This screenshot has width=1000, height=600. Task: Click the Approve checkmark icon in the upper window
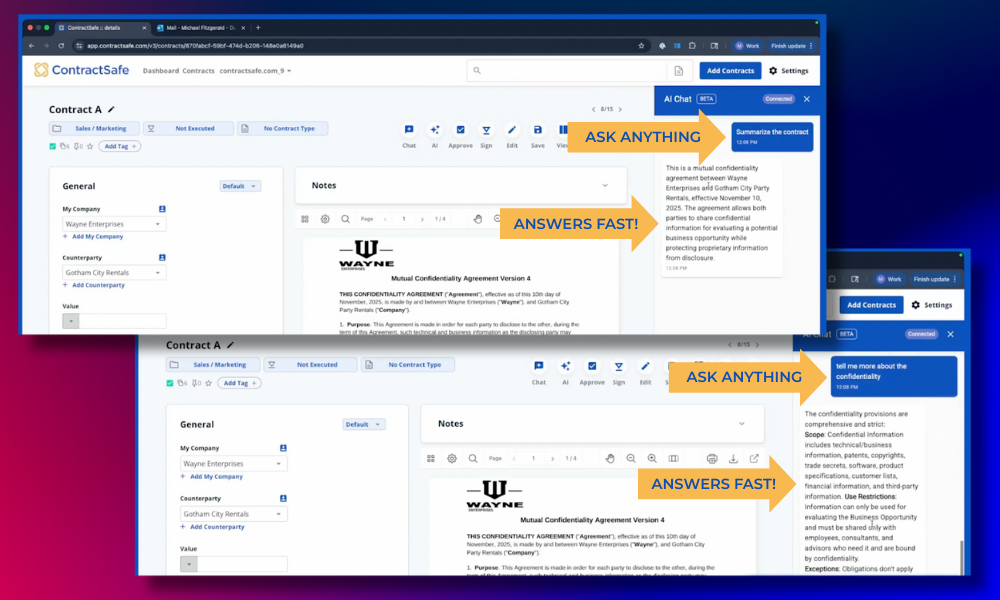pyautogui.click(x=460, y=130)
